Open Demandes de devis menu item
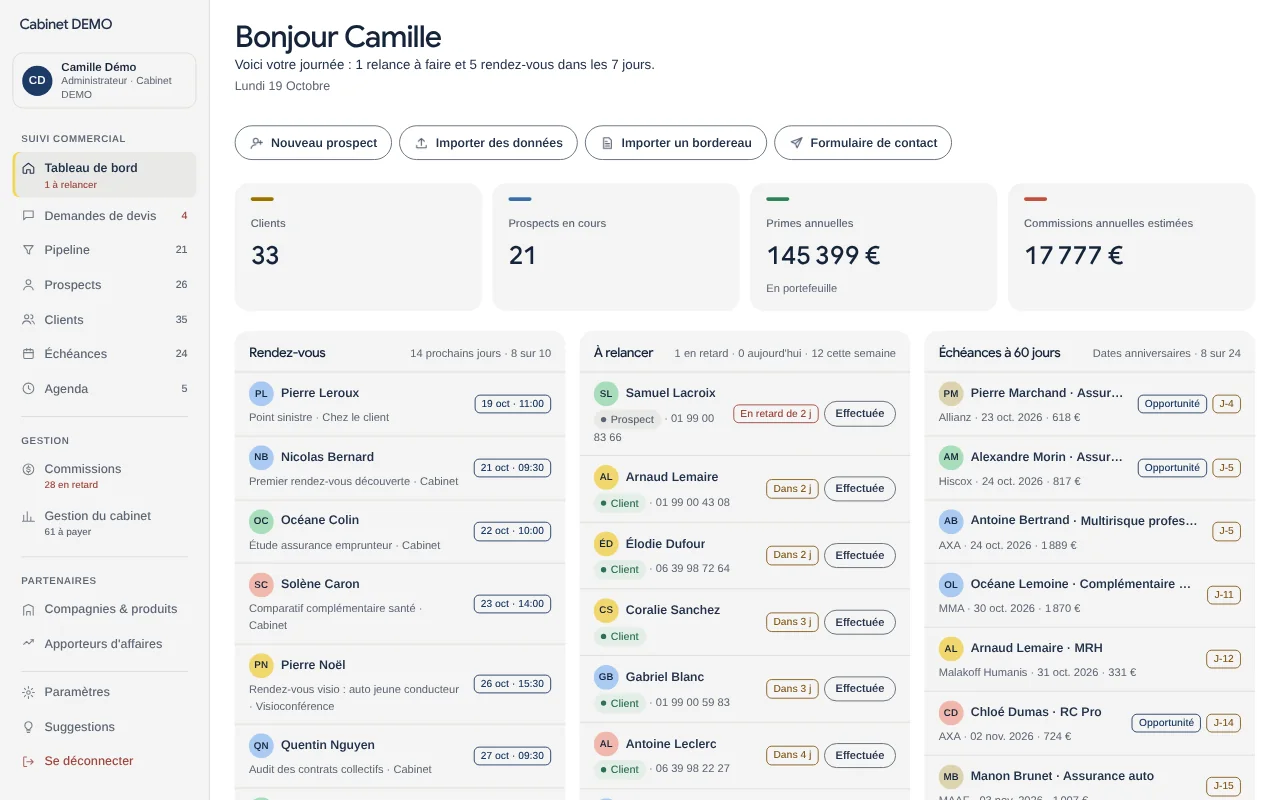Screen dimensions: 1280x800 [x=104, y=215]
